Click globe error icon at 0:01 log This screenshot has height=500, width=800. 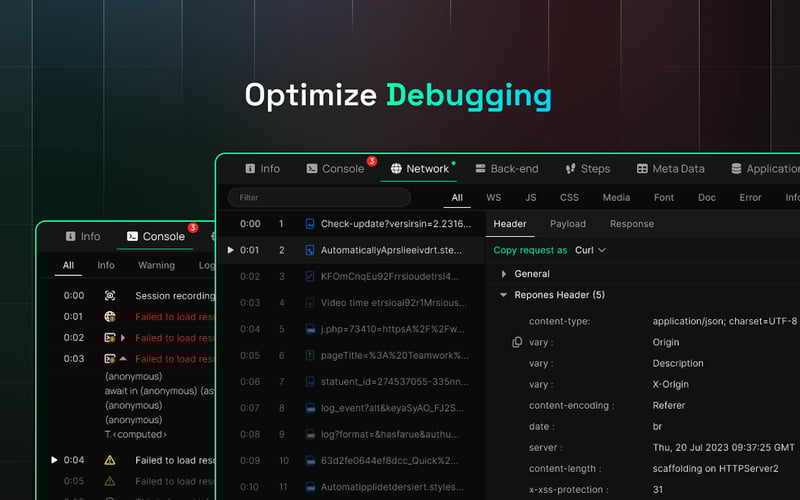pos(110,317)
